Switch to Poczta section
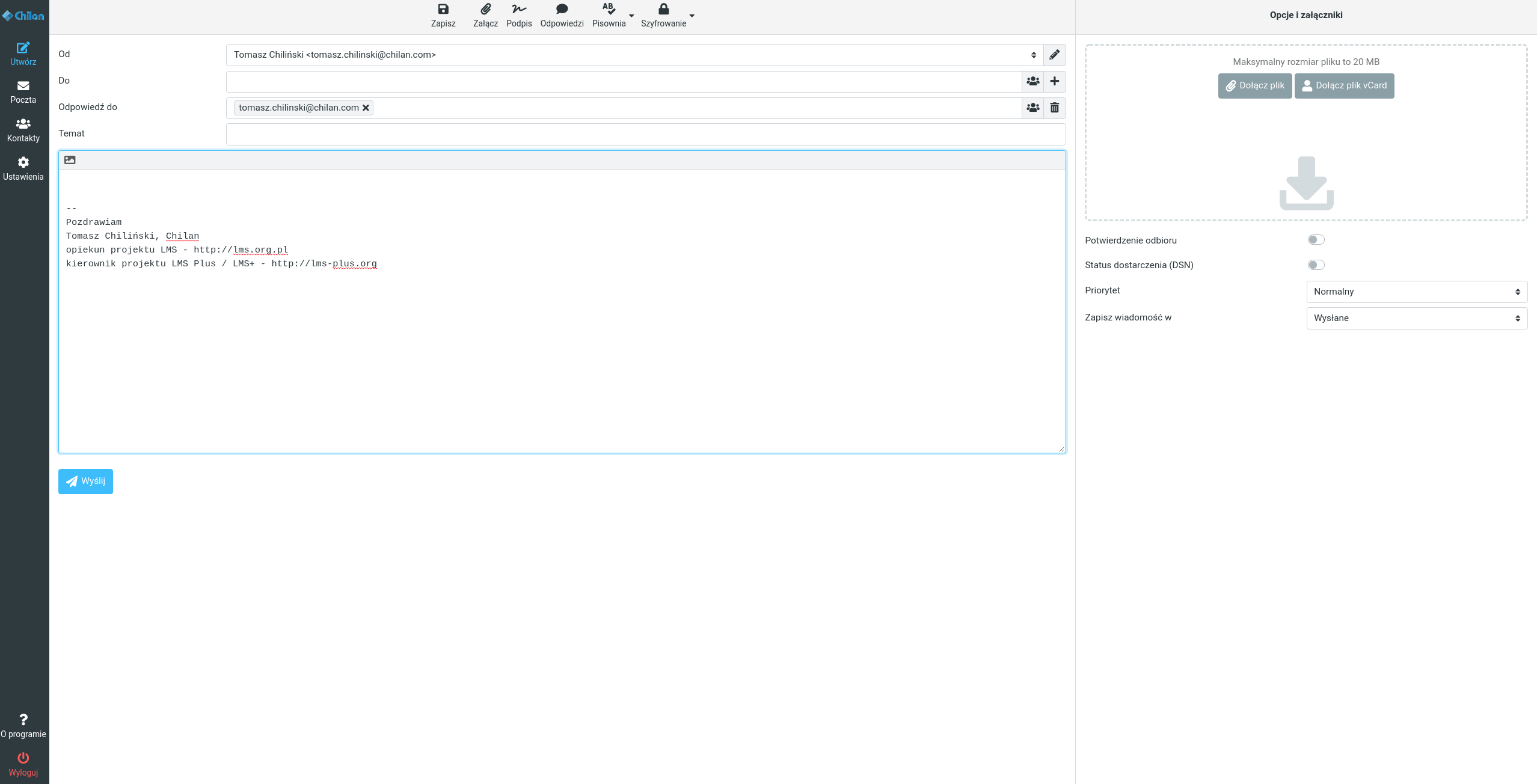The width and height of the screenshot is (1537, 784). (x=23, y=92)
